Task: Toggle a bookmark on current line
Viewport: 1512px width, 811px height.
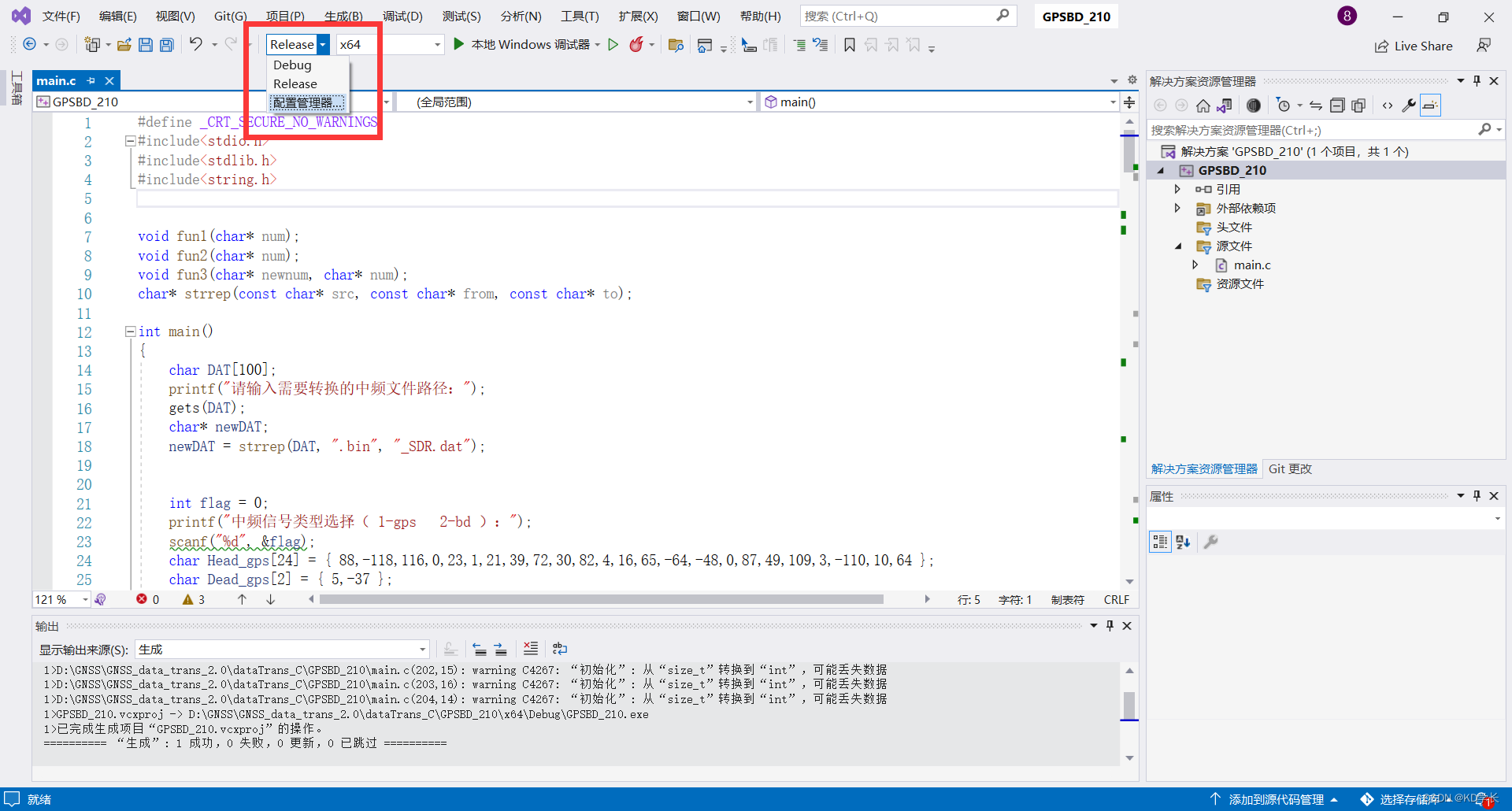Action: (849, 44)
